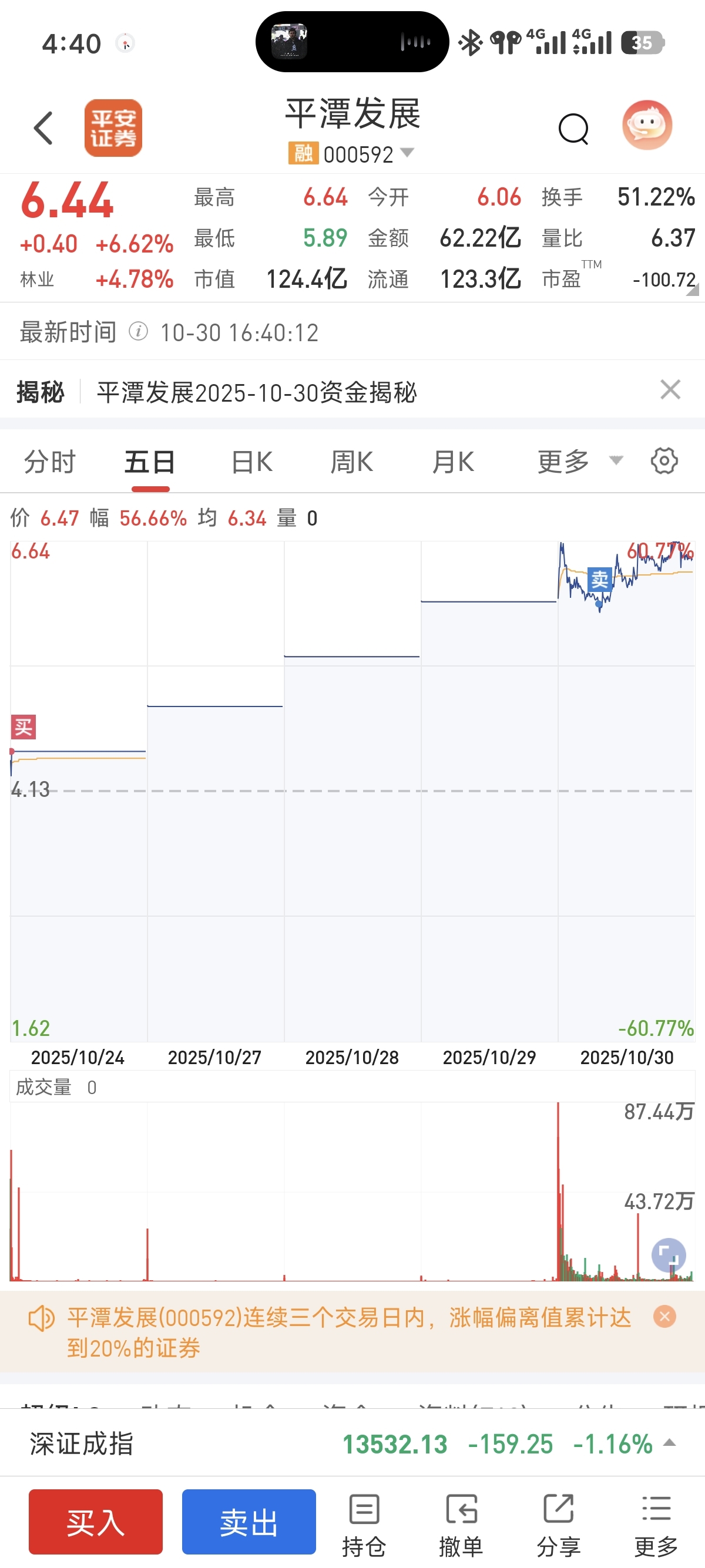The height and width of the screenshot is (1568, 705).
Task: Open the customer service robot avatar
Action: coord(647,126)
